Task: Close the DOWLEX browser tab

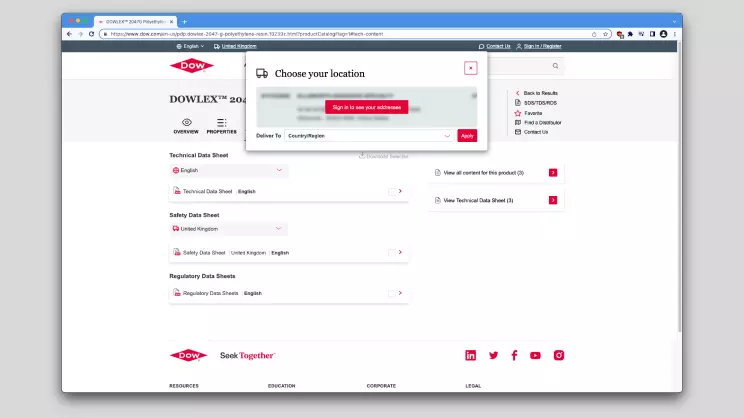Action: click(x=172, y=22)
